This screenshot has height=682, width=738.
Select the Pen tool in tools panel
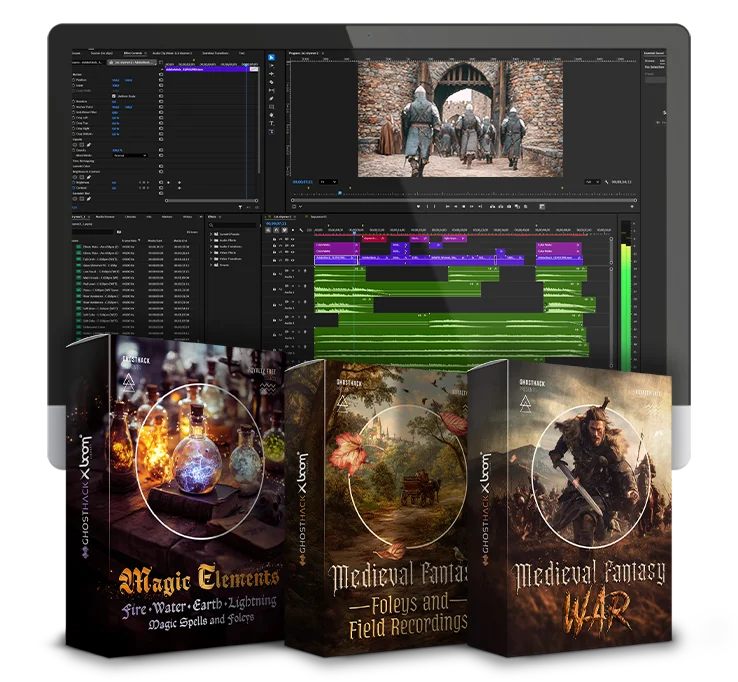tap(272, 99)
